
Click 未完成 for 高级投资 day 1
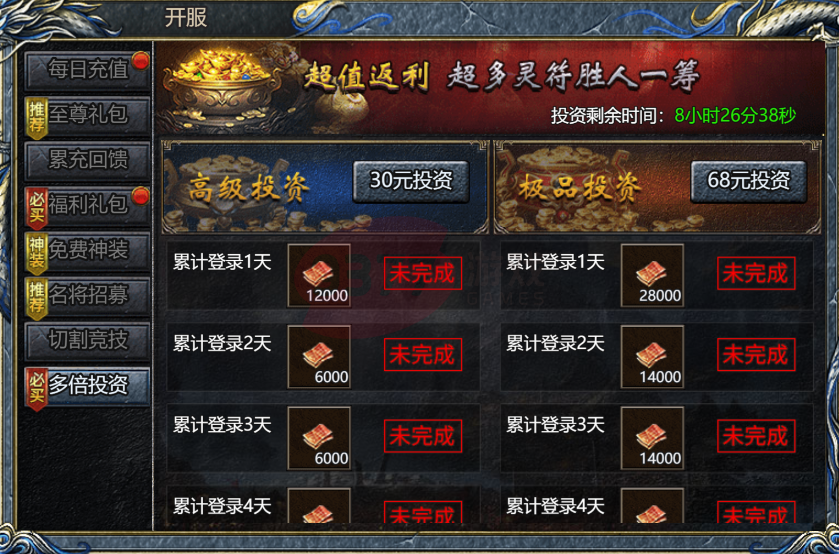point(423,274)
